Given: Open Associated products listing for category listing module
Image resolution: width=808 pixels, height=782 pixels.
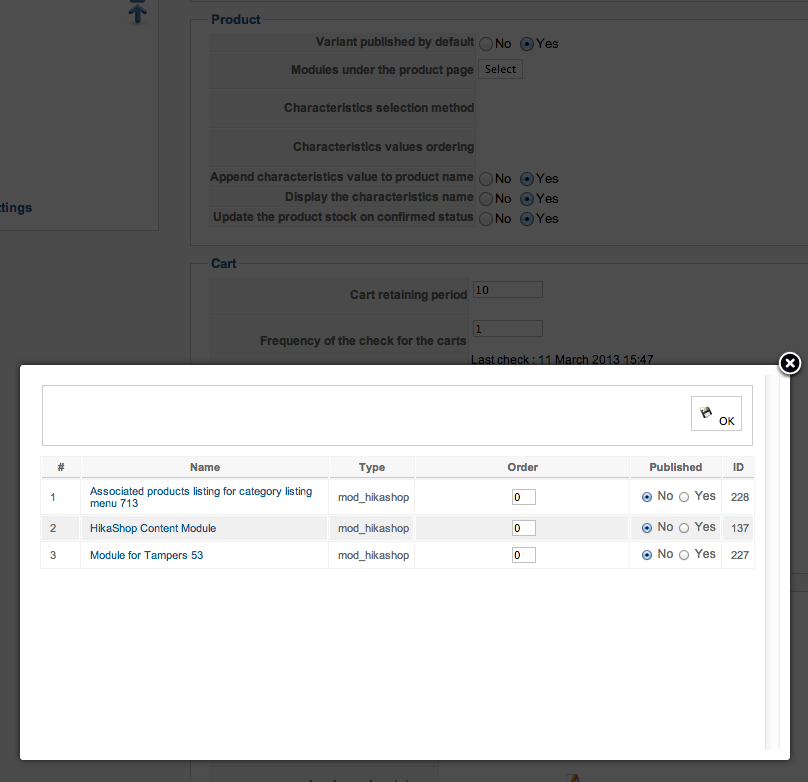Looking at the screenshot, I should click(x=201, y=497).
